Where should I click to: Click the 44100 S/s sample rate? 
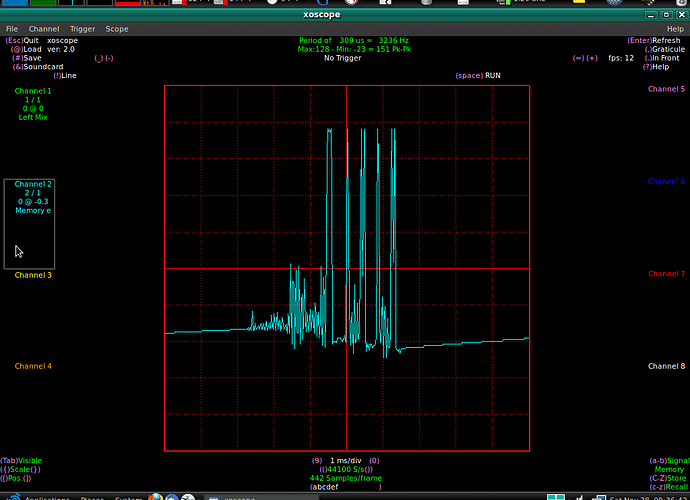pyautogui.click(x=346, y=470)
